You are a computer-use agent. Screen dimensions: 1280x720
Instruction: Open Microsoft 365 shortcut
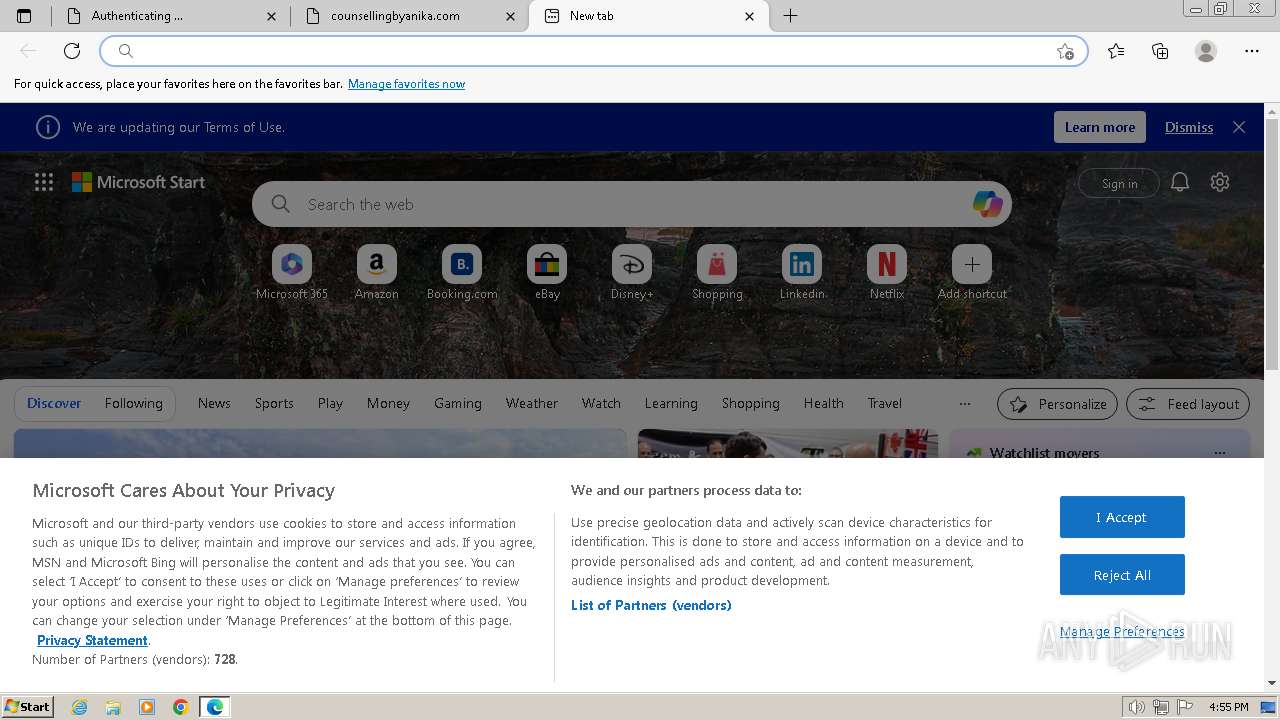(292, 272)
